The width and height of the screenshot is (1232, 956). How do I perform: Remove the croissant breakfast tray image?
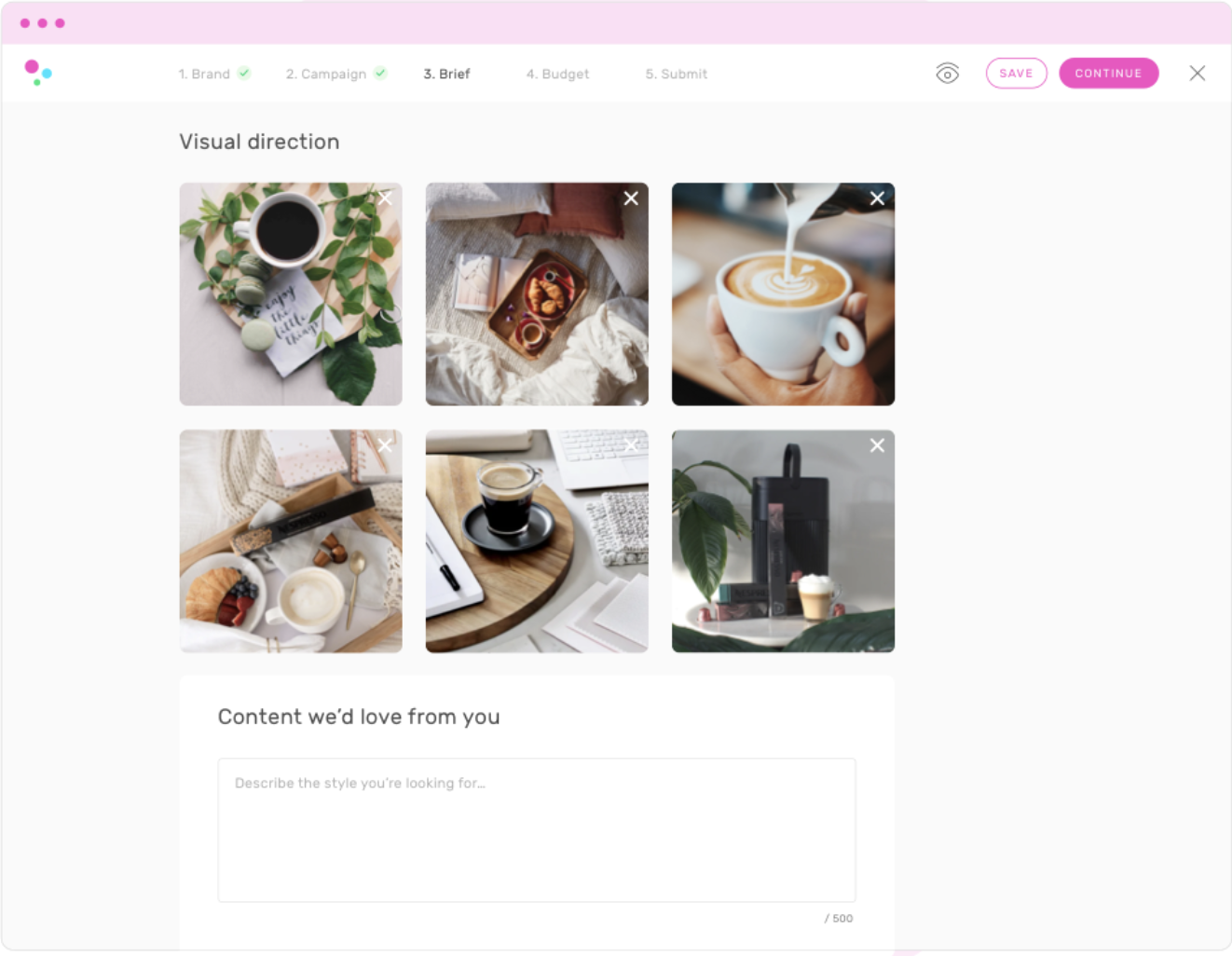tap(385, 445)
